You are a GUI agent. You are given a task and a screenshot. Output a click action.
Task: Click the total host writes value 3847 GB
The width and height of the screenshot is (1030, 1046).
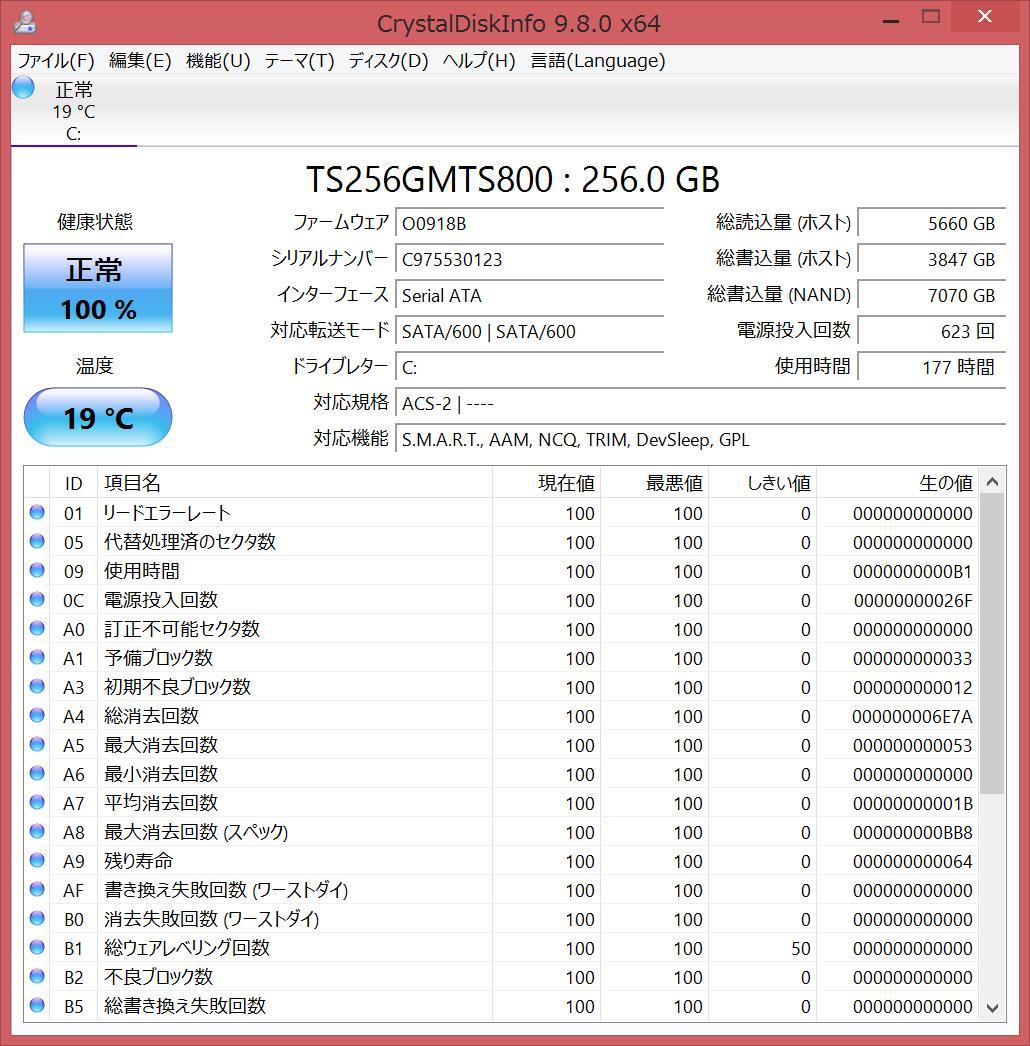931,259
